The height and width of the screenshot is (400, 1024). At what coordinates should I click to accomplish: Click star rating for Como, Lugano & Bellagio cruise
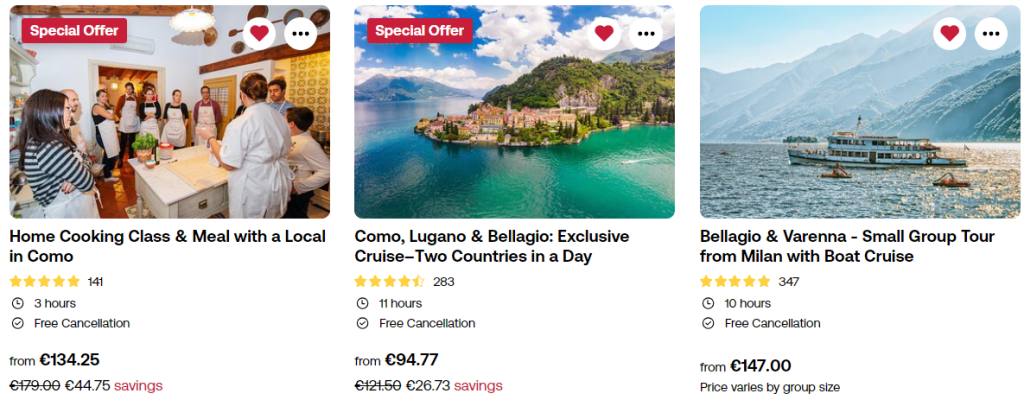(390, 281)
